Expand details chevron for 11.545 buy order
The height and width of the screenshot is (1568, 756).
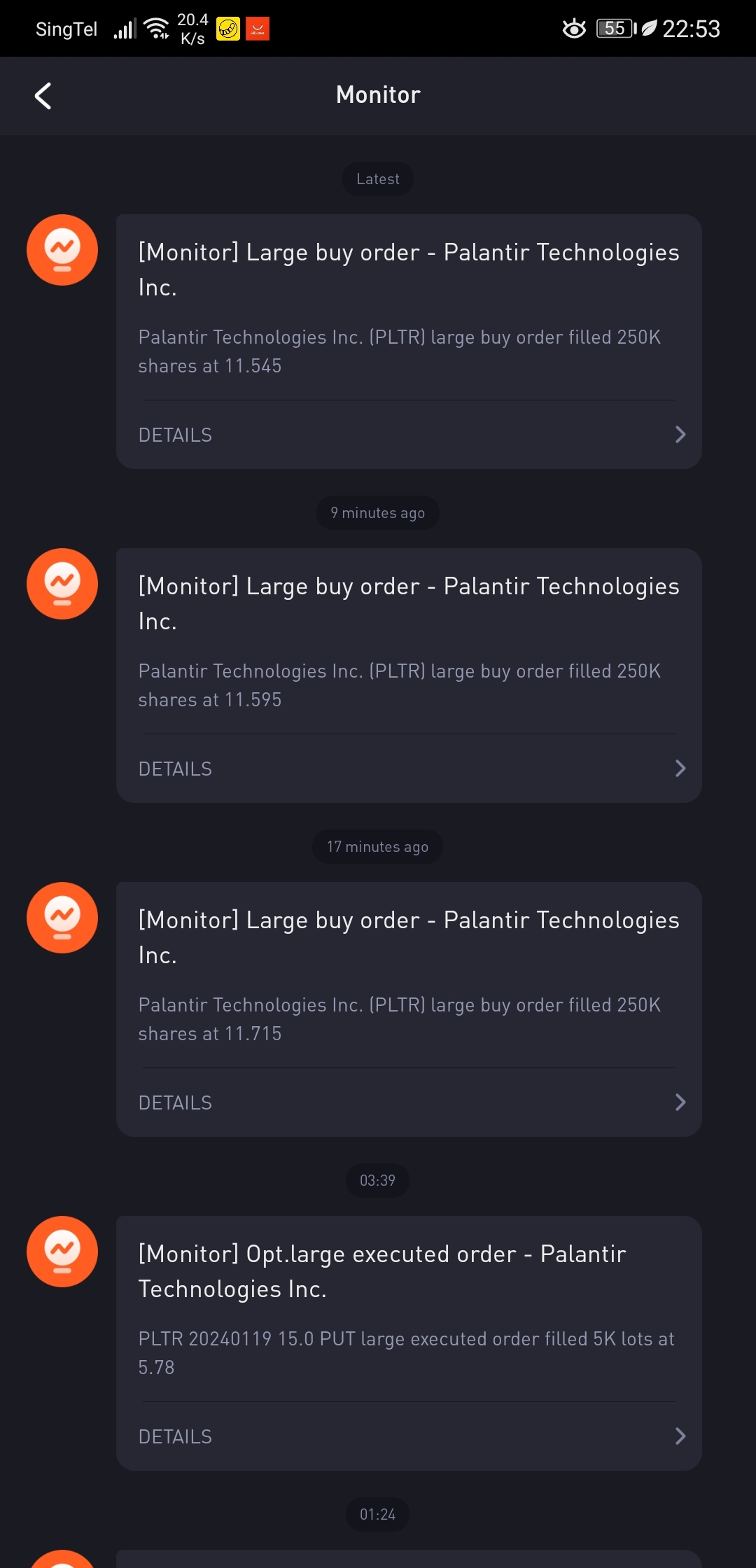(680, 435)
